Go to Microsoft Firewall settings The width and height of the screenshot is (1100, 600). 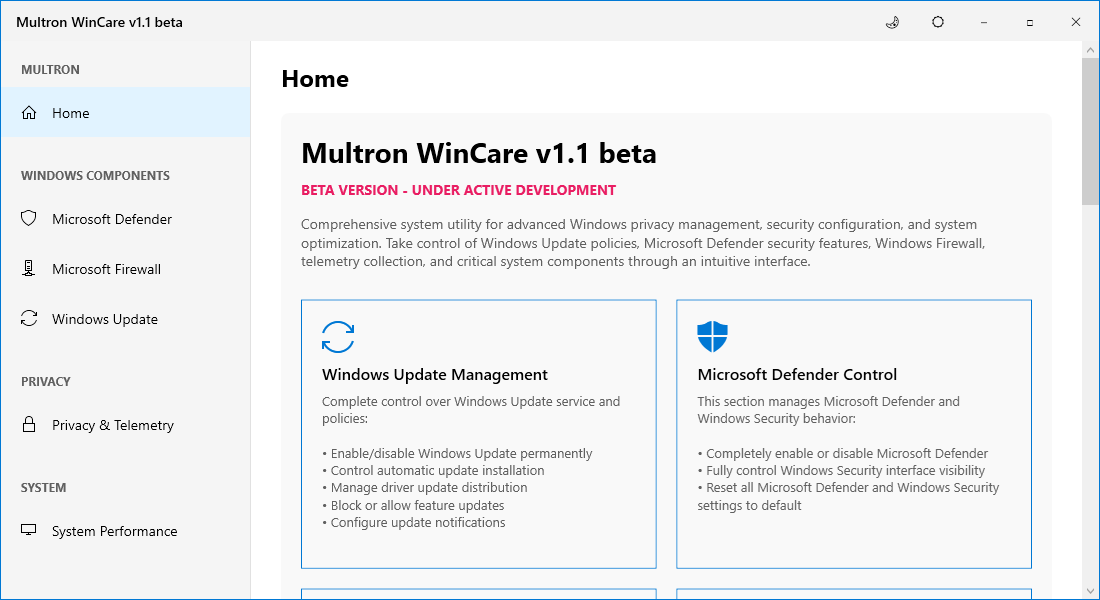tap(126, 269)
